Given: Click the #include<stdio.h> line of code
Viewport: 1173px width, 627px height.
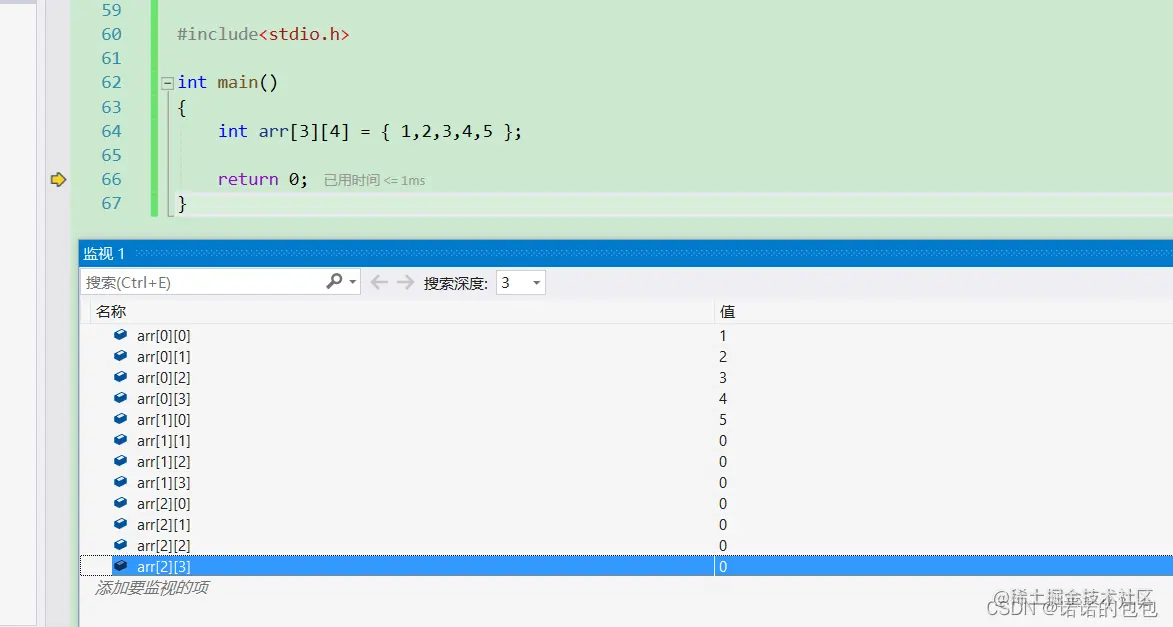Looking at the screenshot, I should coord(263,34).
